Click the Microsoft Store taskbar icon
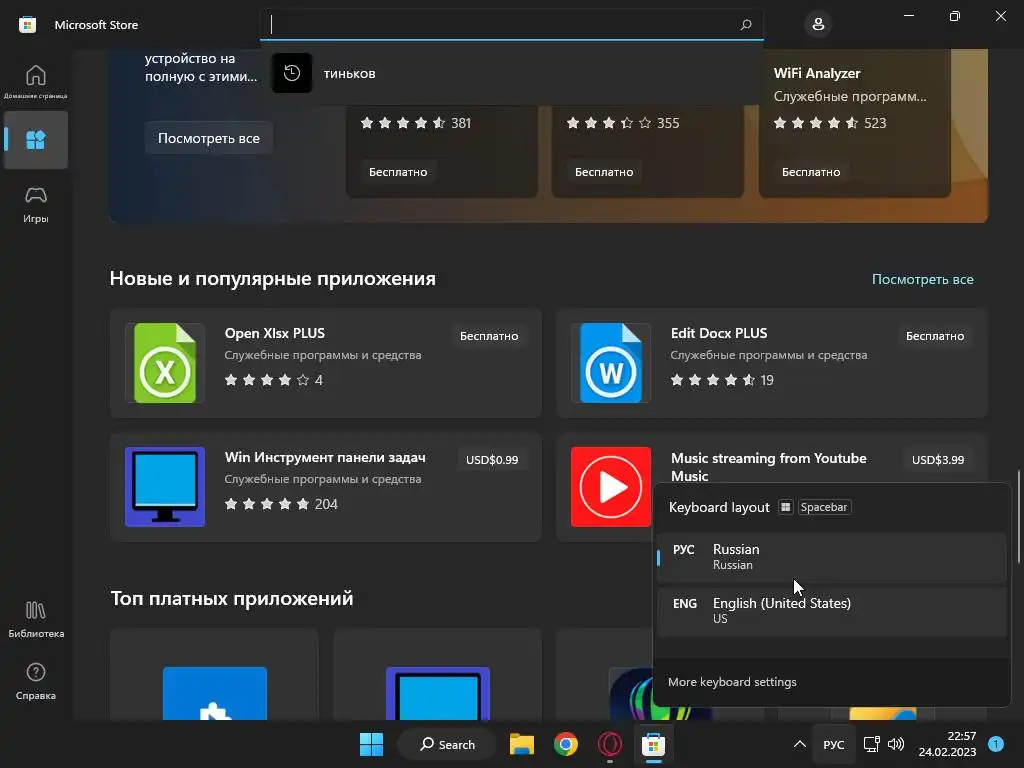1024x768 pixels. (x=653, y=744)
